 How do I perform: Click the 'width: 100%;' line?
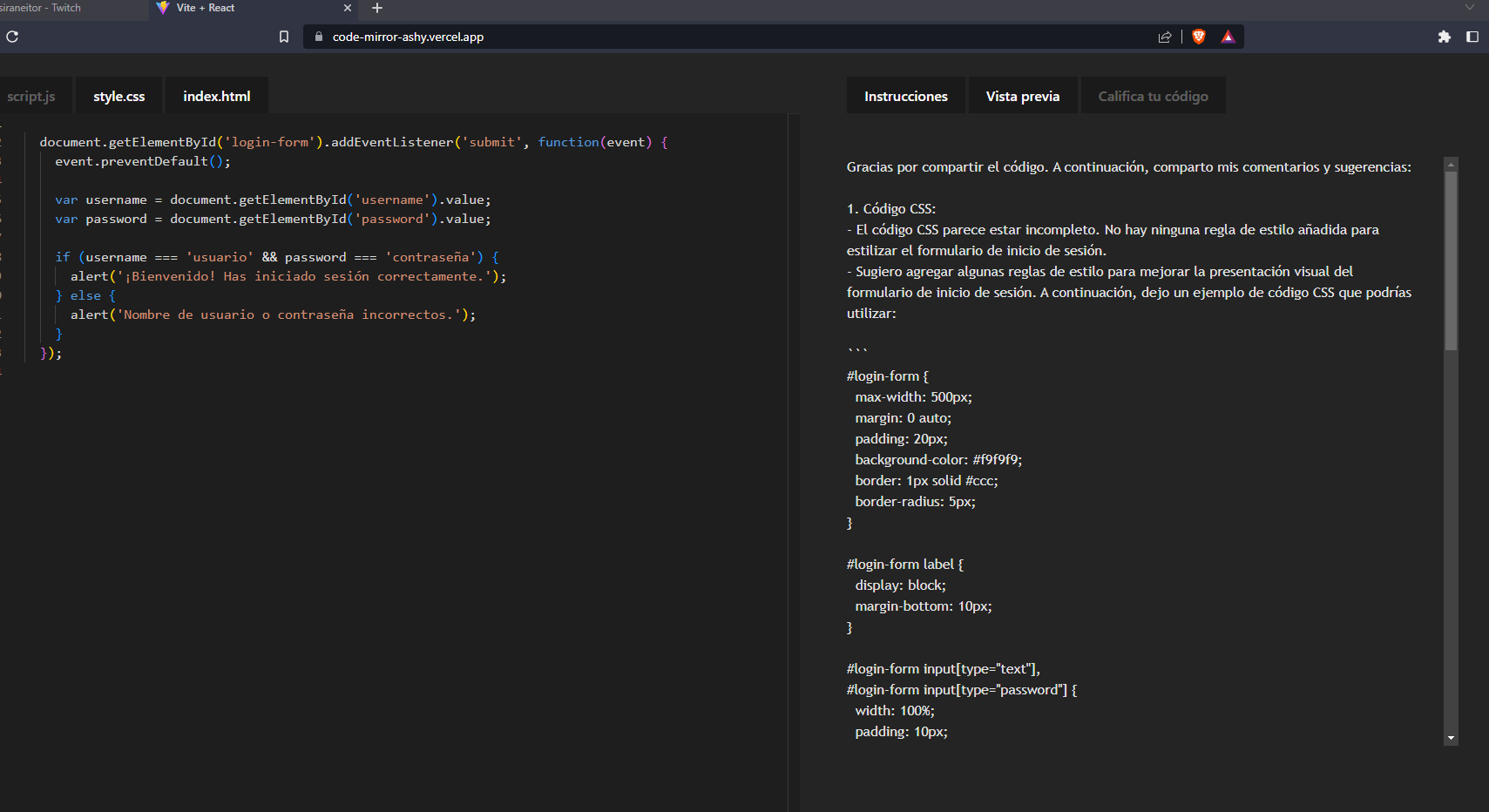tap(895, 711)
